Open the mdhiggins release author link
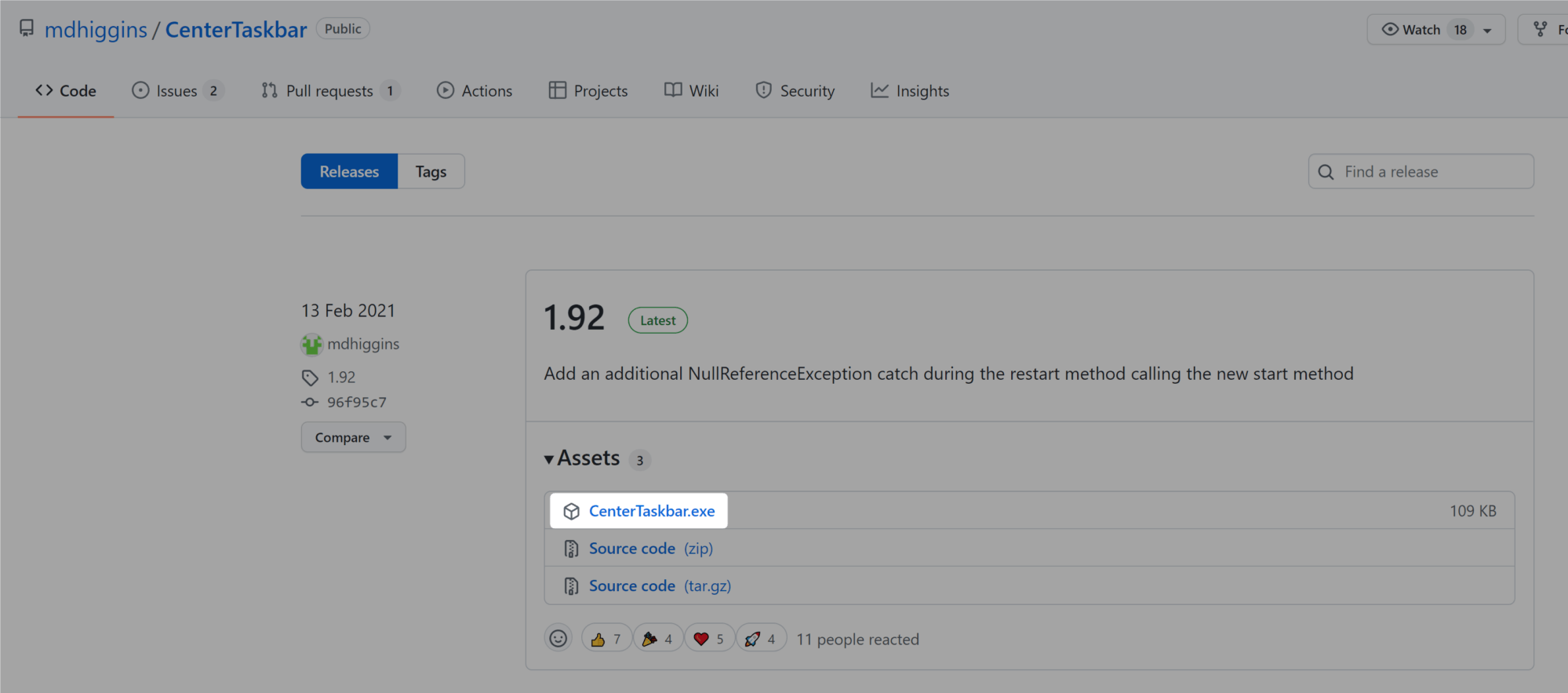 [x=363, y=344]
